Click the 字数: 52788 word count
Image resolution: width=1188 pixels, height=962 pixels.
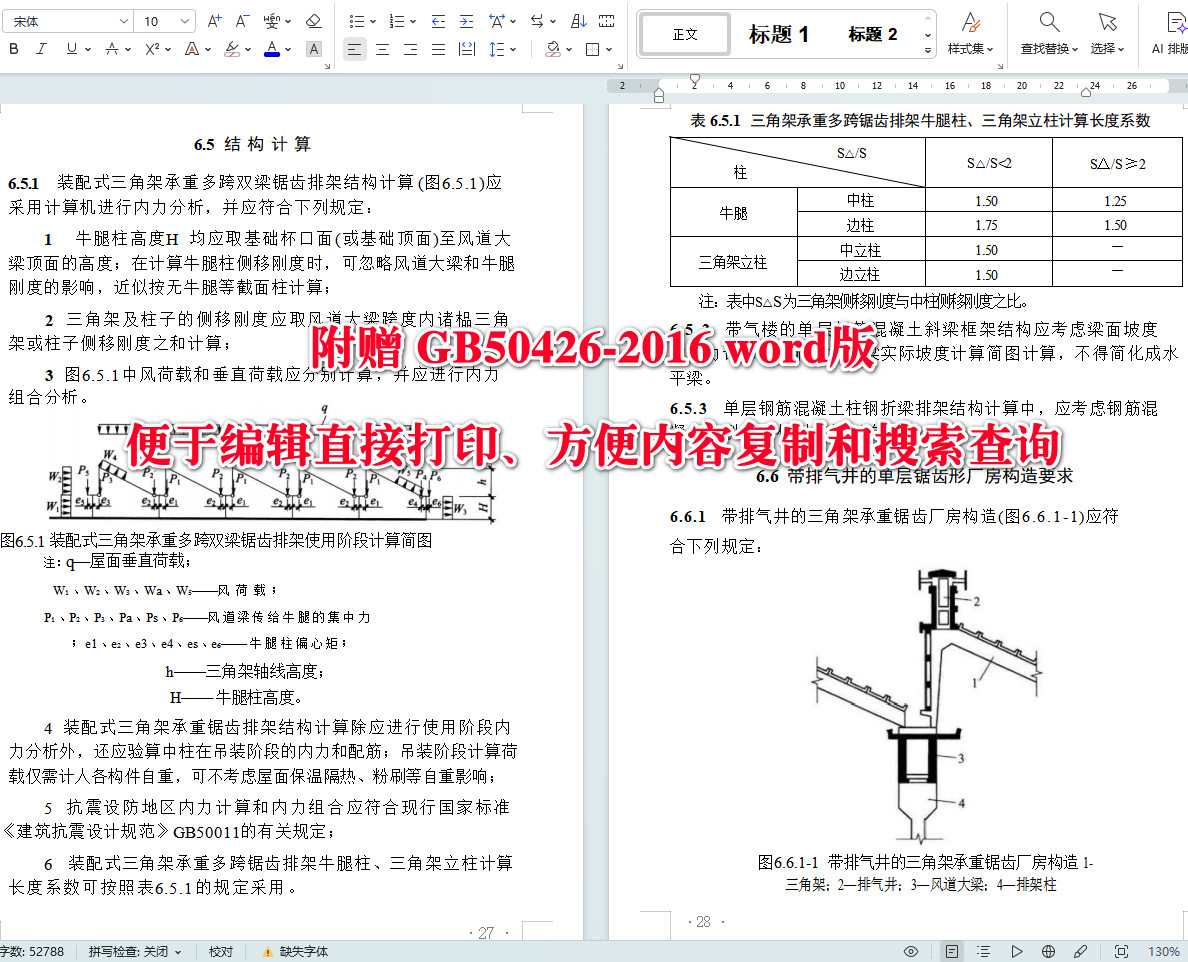pos(32,951)
